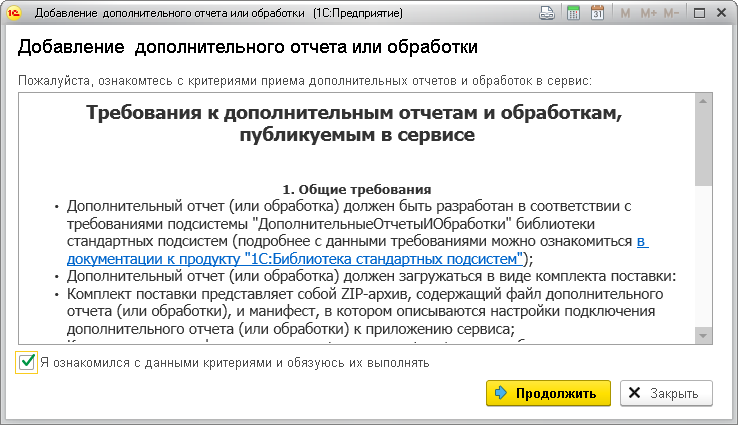Open the calendar icon showing 31

[598, 14]
